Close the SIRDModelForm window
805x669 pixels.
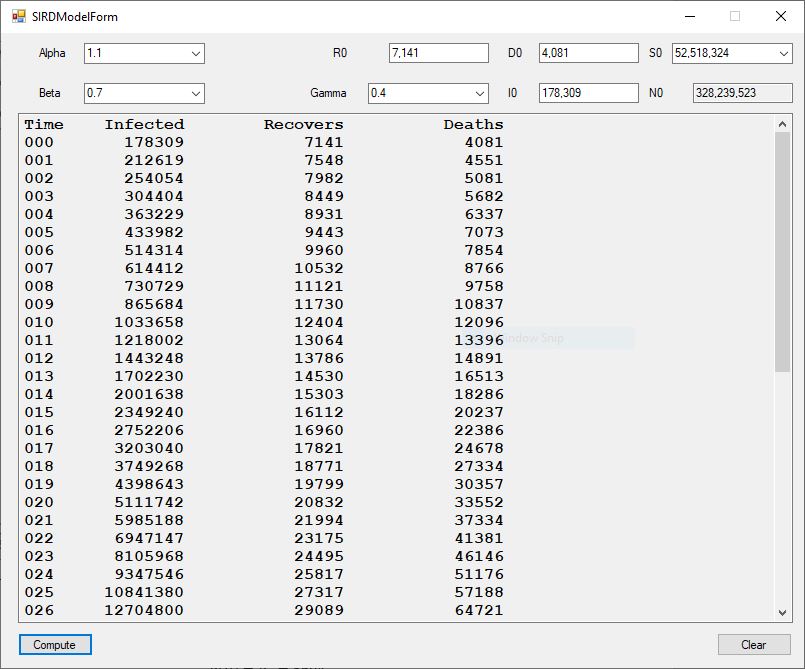(x=781, y=16)
